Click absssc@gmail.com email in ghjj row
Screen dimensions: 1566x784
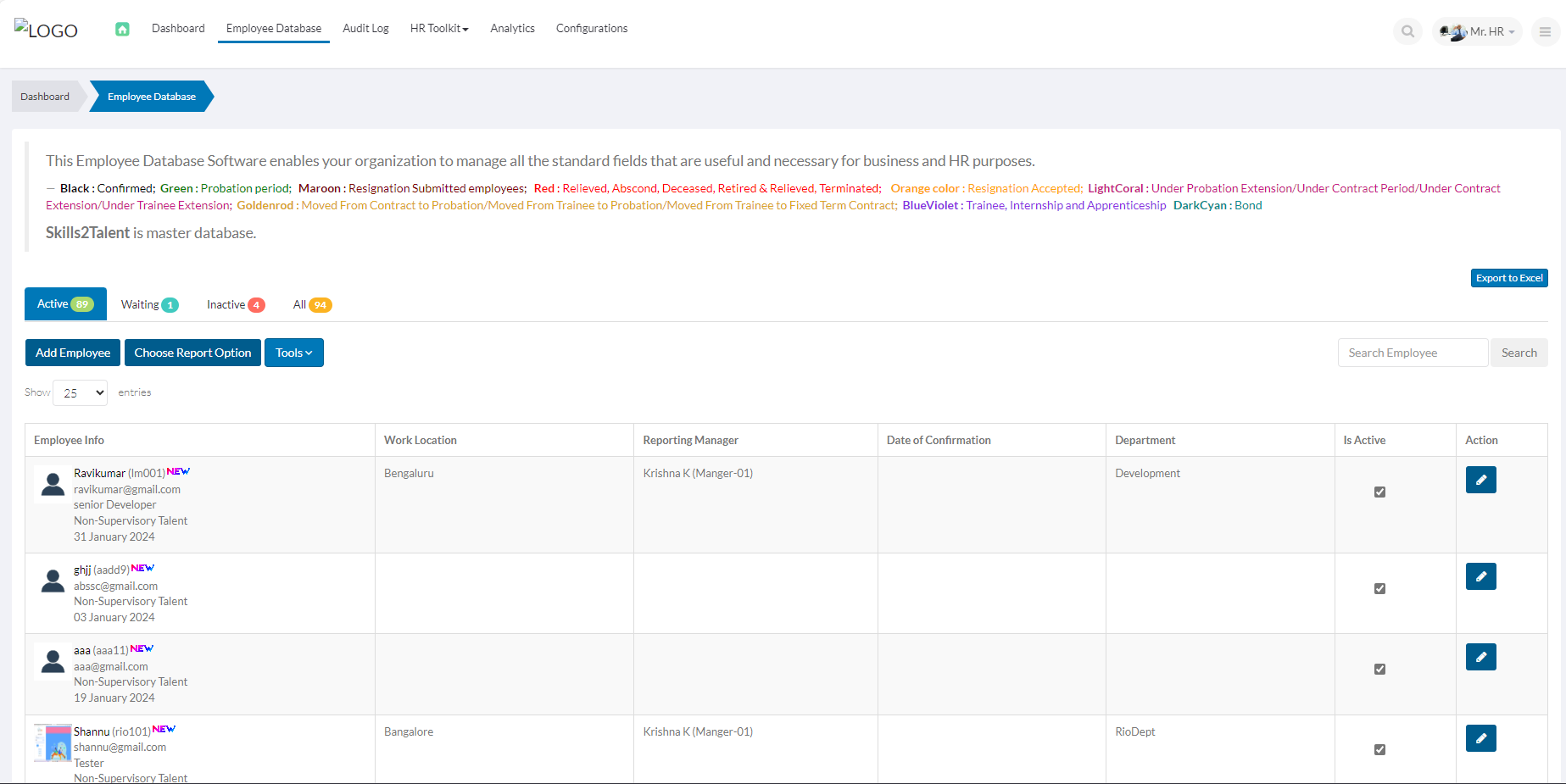click(115, 586)
